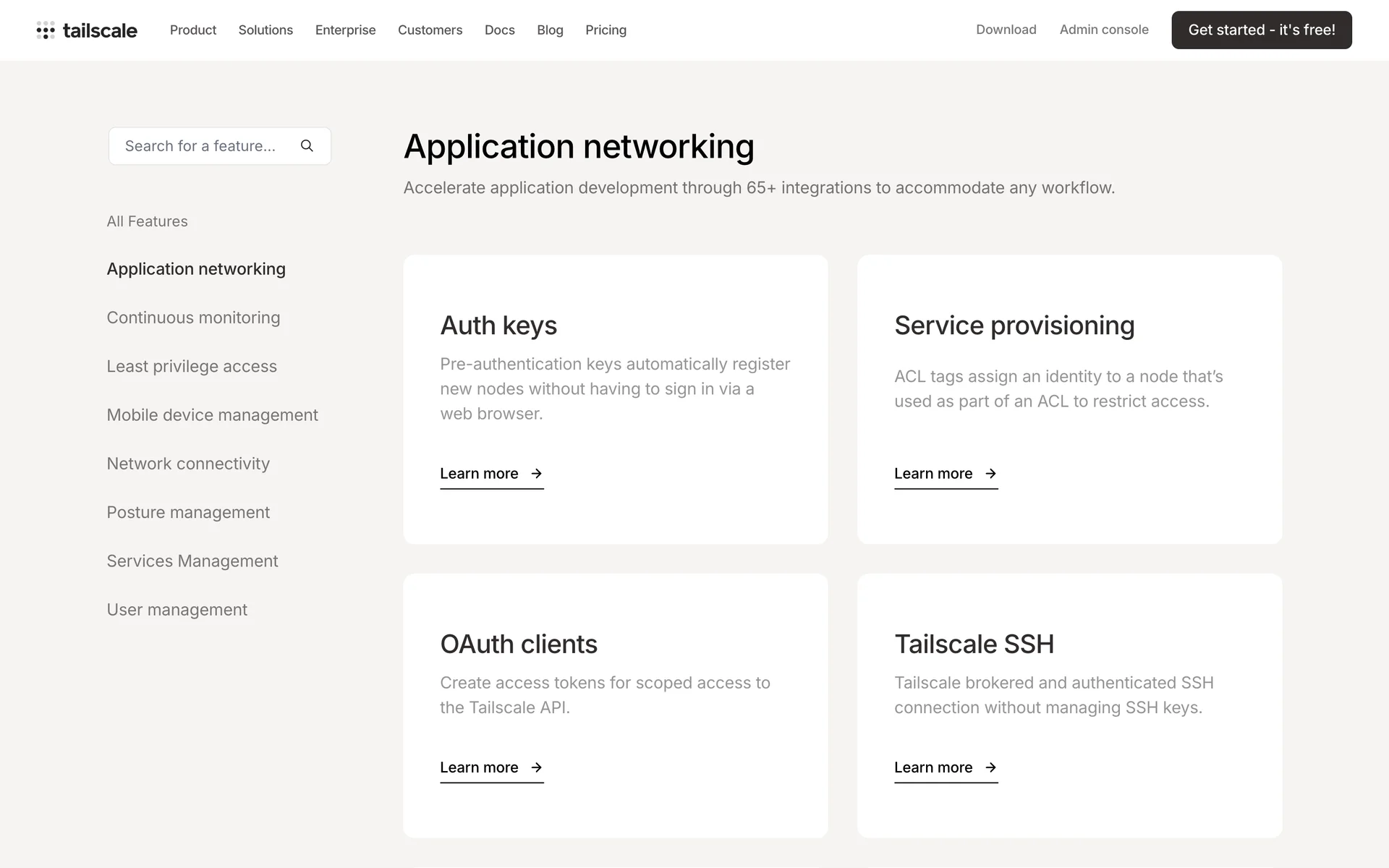Select Continuous monitoring category

tap(193, 318)
